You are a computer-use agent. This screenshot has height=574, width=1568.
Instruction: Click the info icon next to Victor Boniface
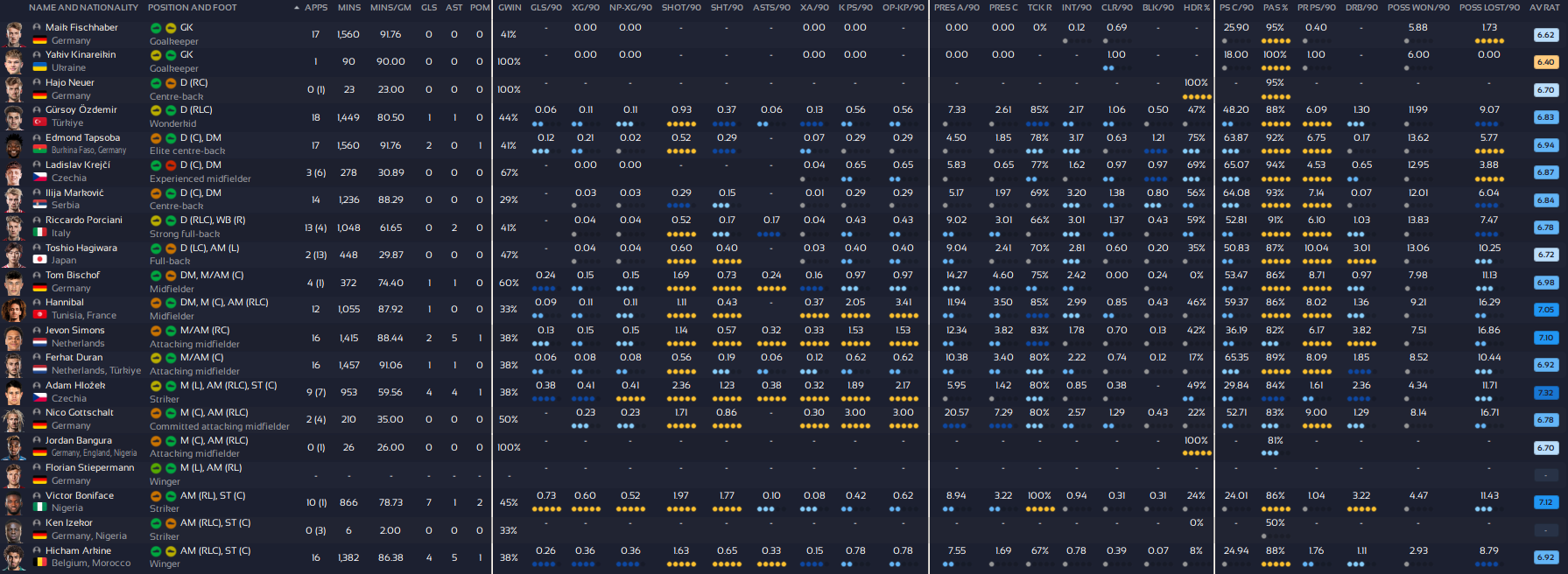coord(37,496)
